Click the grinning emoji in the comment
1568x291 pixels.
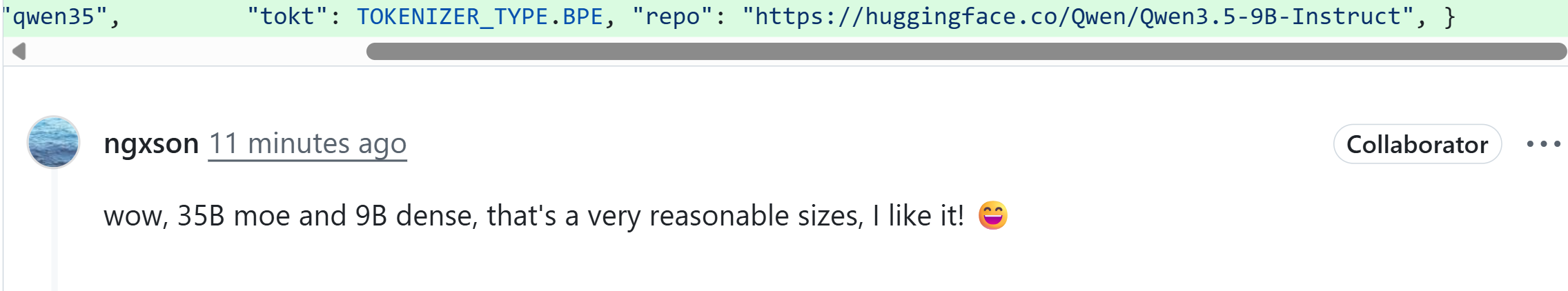click(992, 216)
